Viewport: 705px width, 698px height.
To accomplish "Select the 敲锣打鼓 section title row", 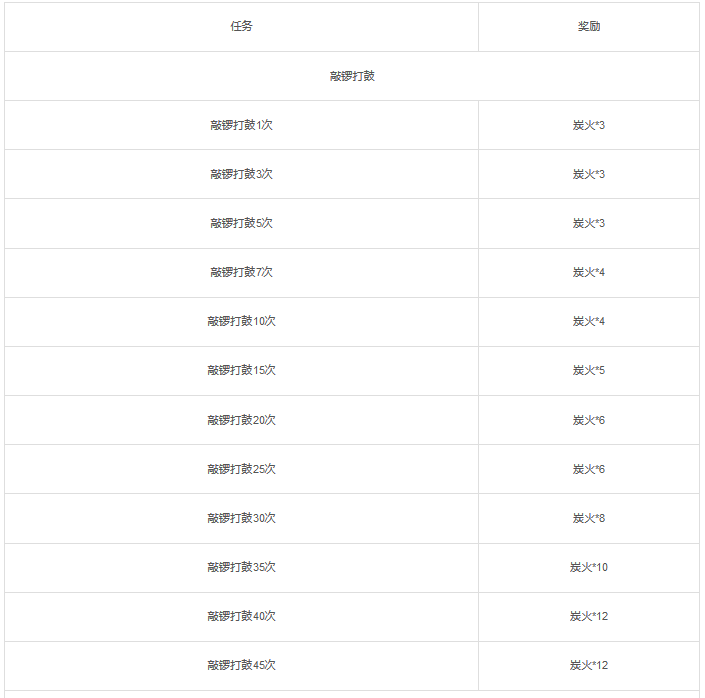I will [352, 76].
